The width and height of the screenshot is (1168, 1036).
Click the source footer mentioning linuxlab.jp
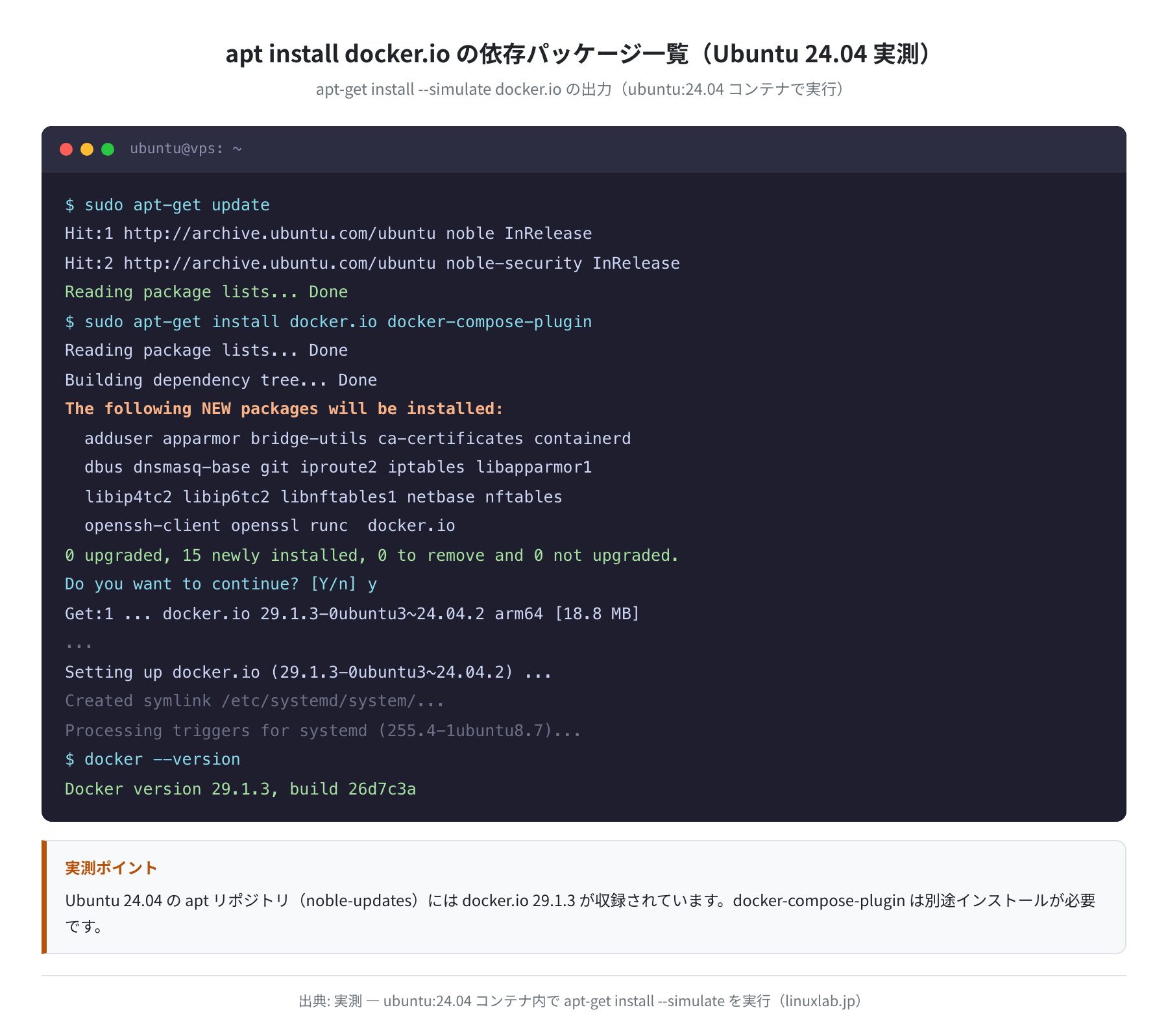pos(580,1001)
